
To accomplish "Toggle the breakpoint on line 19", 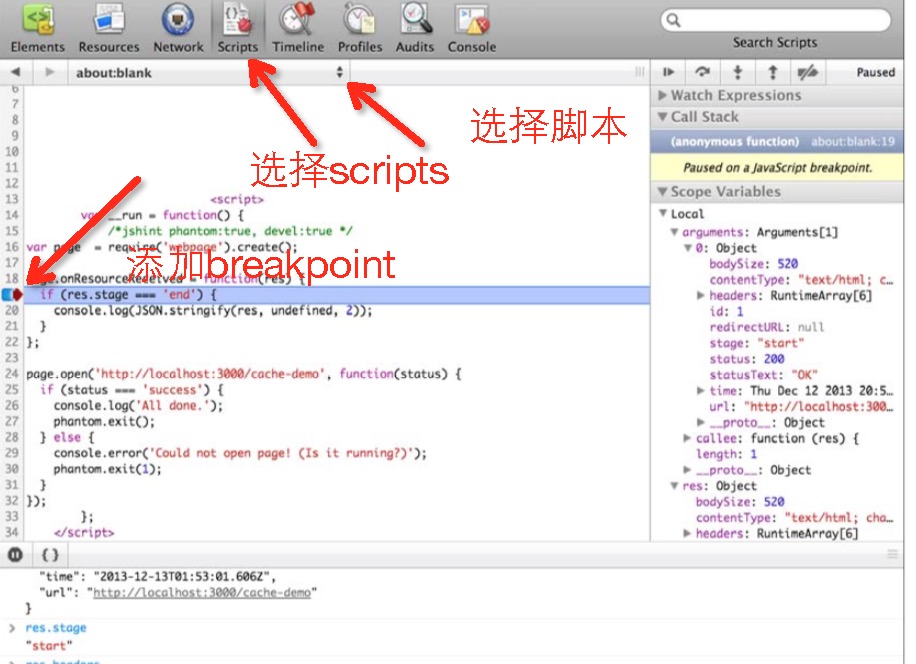I will coord(12,294).
